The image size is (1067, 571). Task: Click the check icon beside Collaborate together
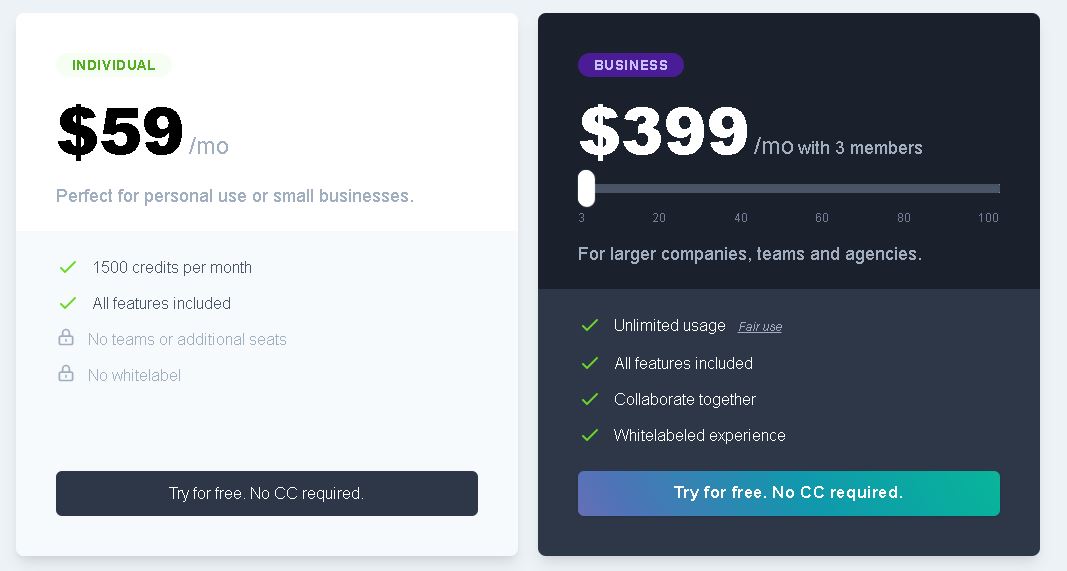pyautogui.click(x=590, y=399)
